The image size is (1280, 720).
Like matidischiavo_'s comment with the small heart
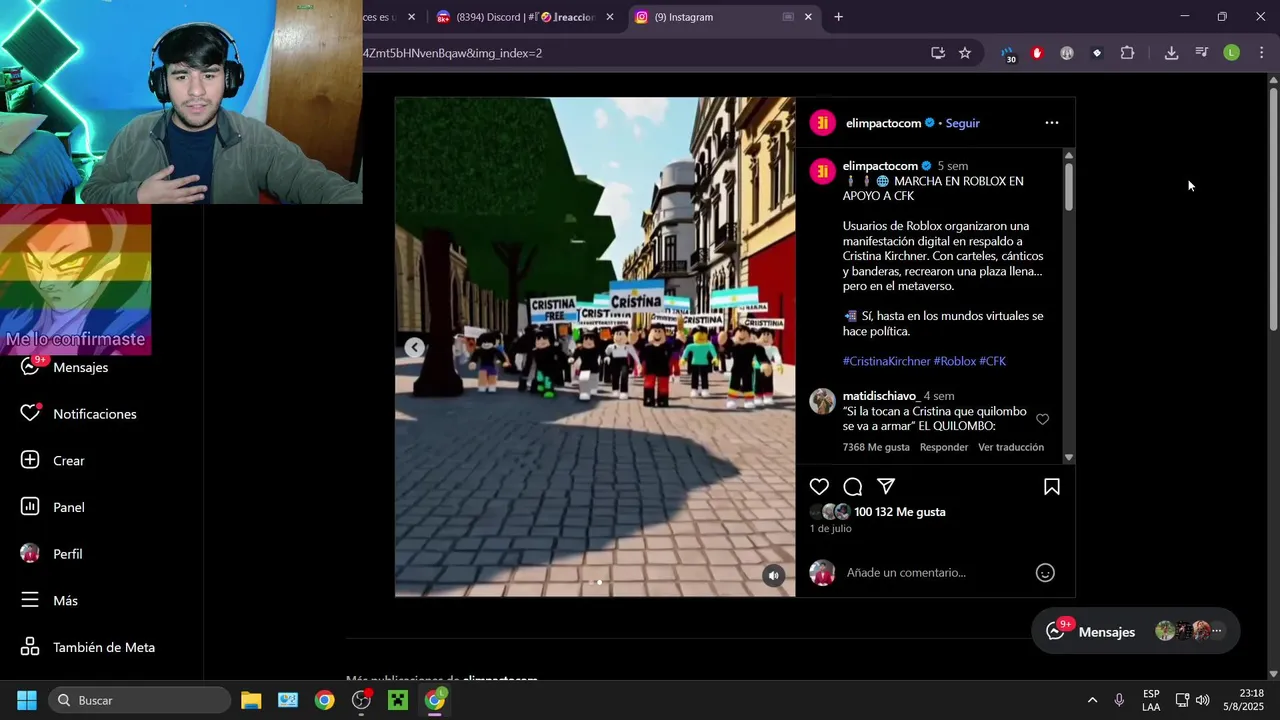1042,419
